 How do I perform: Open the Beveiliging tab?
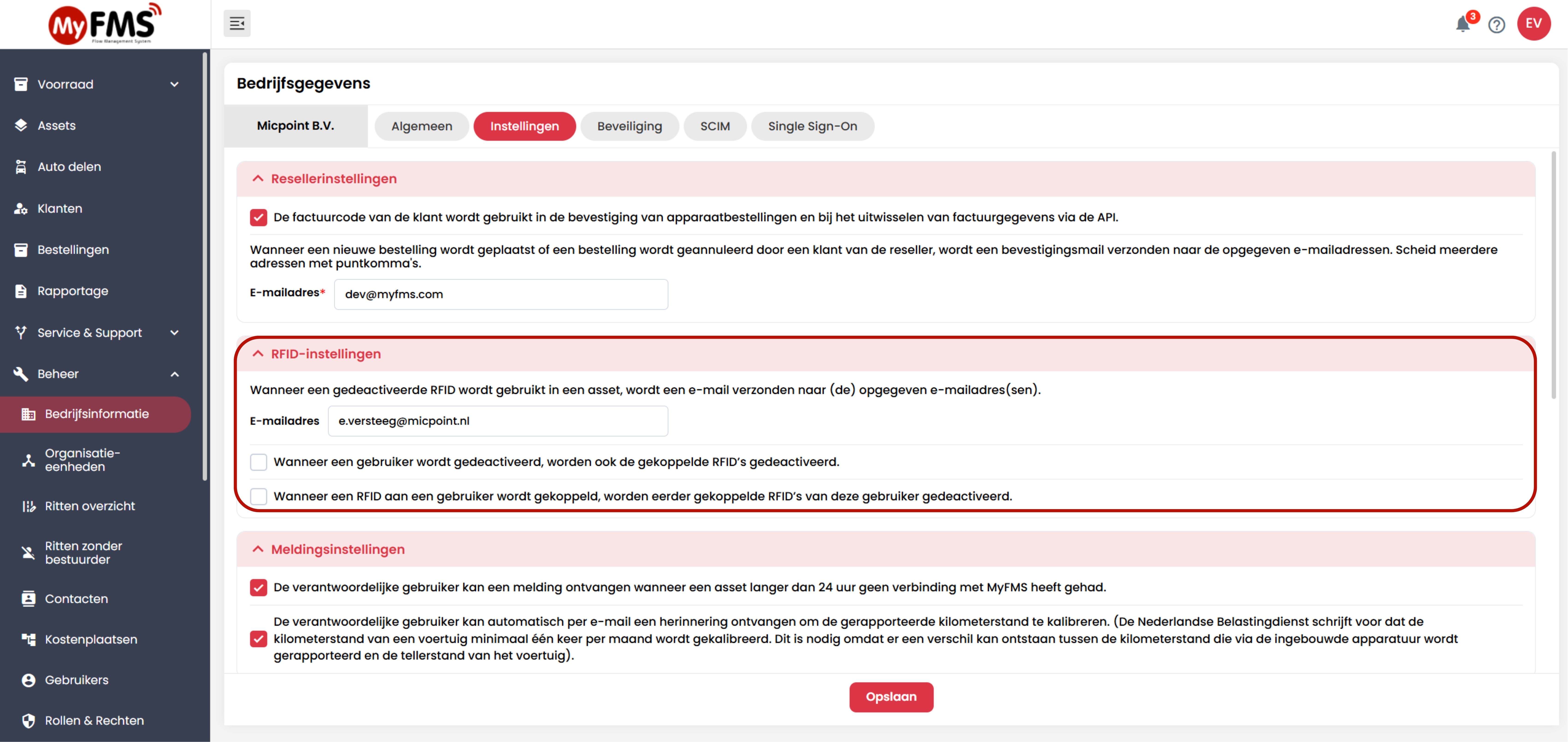click(x=629, y=126)
